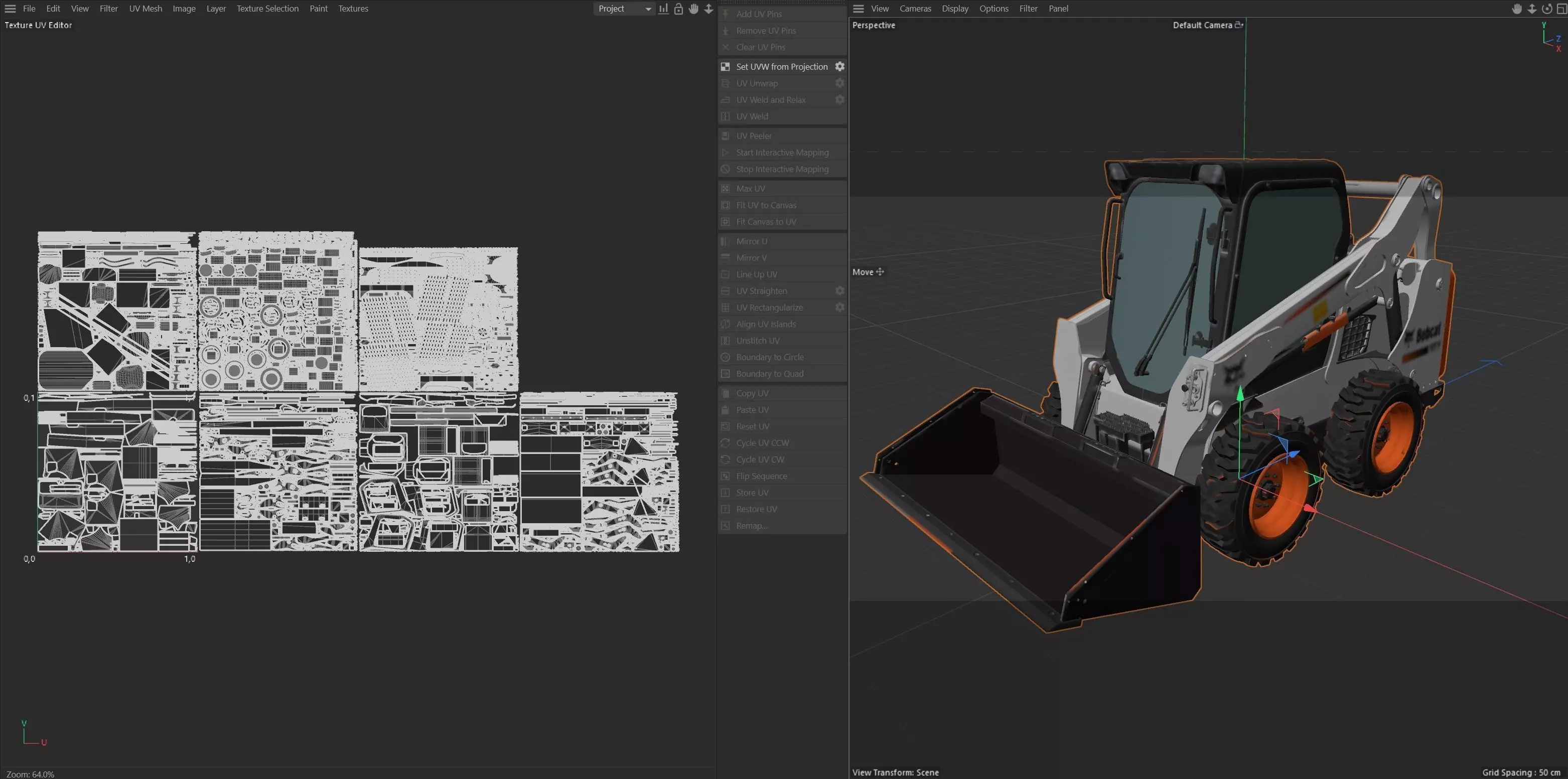
Task: Toggle the lock icon in UV editor header
Action: click(678, 9)
